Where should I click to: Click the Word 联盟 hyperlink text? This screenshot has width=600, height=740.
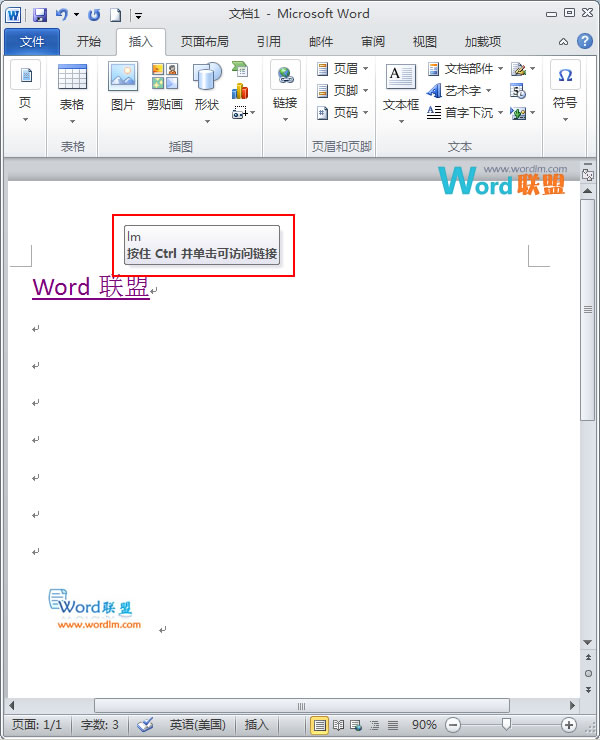91,287
